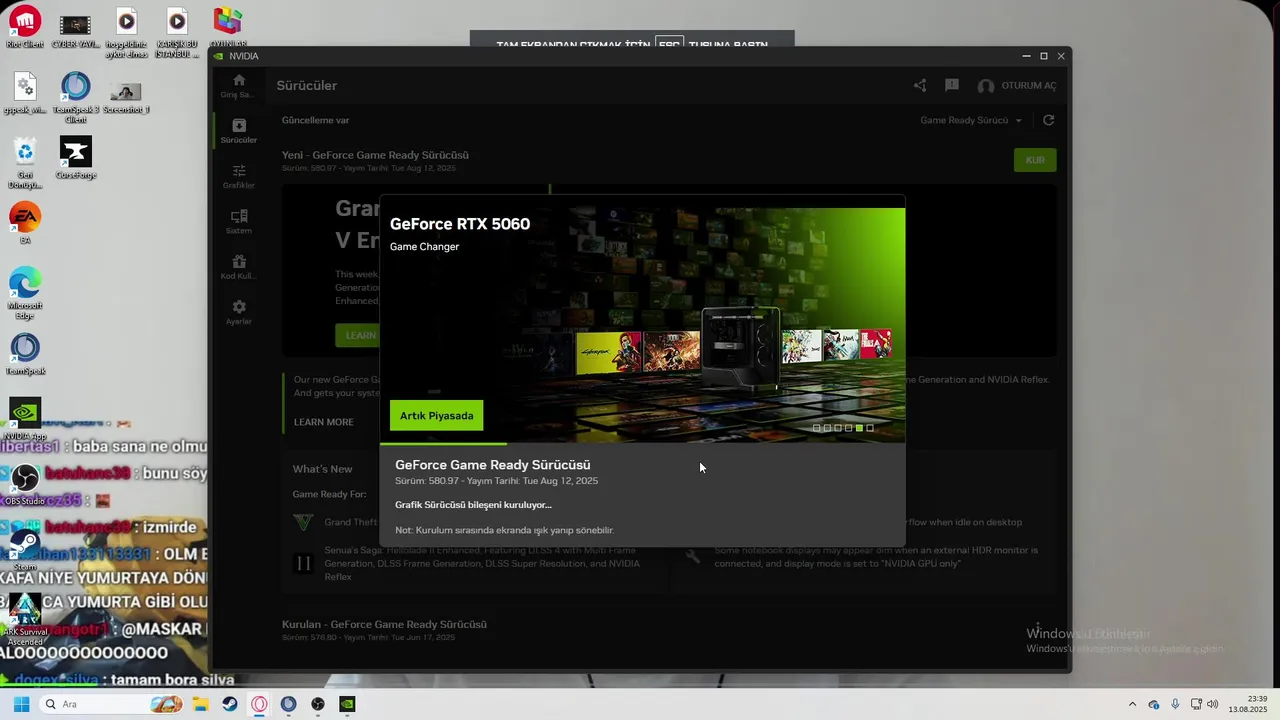
Task: Click 'Kurulan - GeForce Game Ready Sürücüsü' heading
Action: (x=384, y=624)
